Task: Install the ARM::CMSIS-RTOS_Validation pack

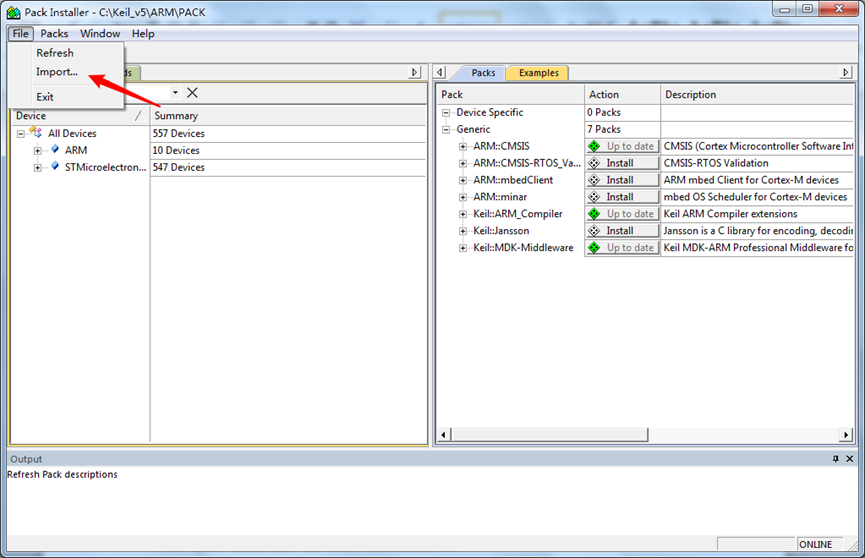Action: (623, 163)
